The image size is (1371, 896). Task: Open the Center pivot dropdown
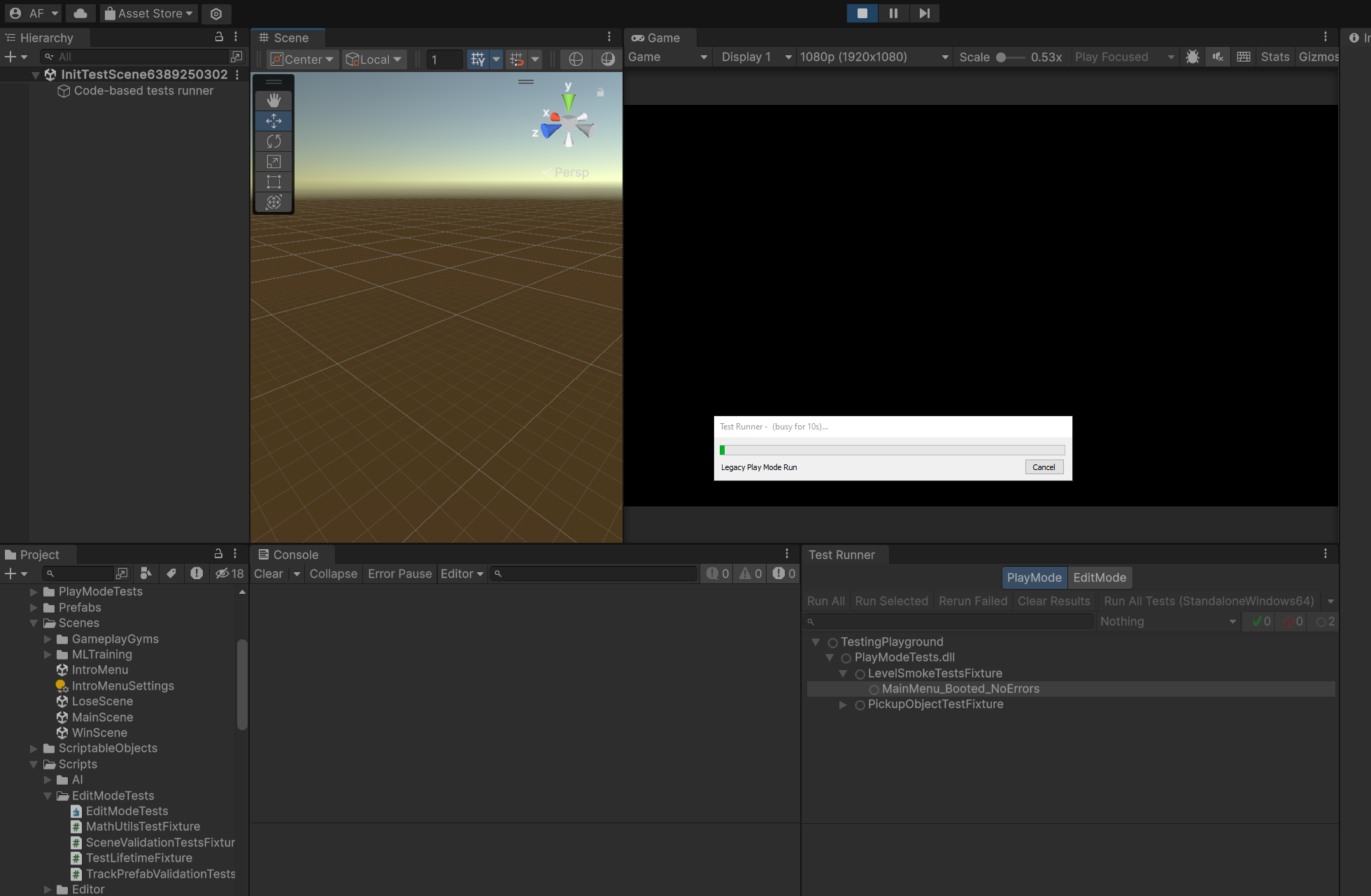(x=302, y=59)
